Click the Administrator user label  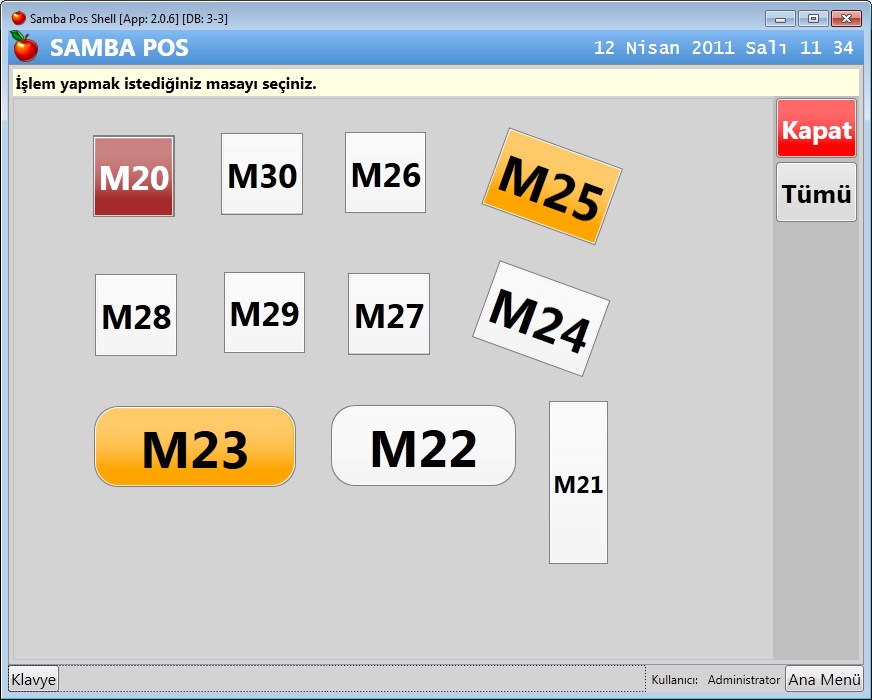point(743,680)
